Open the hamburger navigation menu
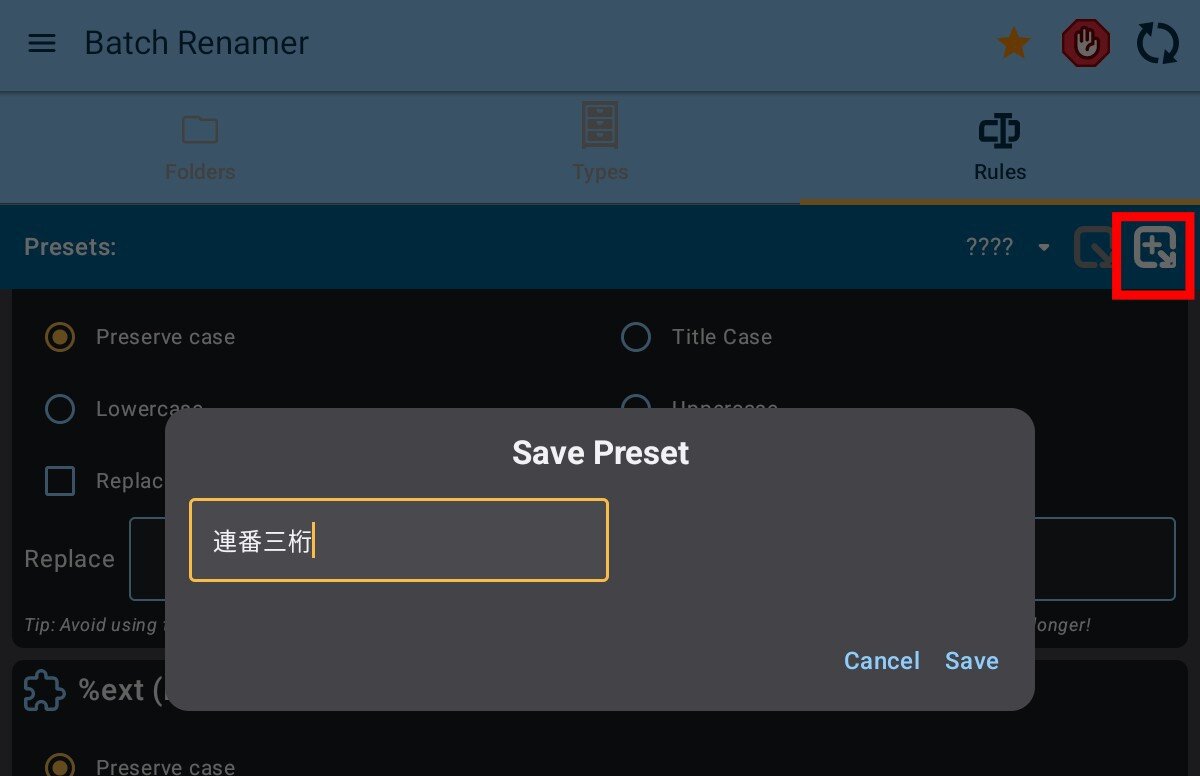 coord(42,43)
